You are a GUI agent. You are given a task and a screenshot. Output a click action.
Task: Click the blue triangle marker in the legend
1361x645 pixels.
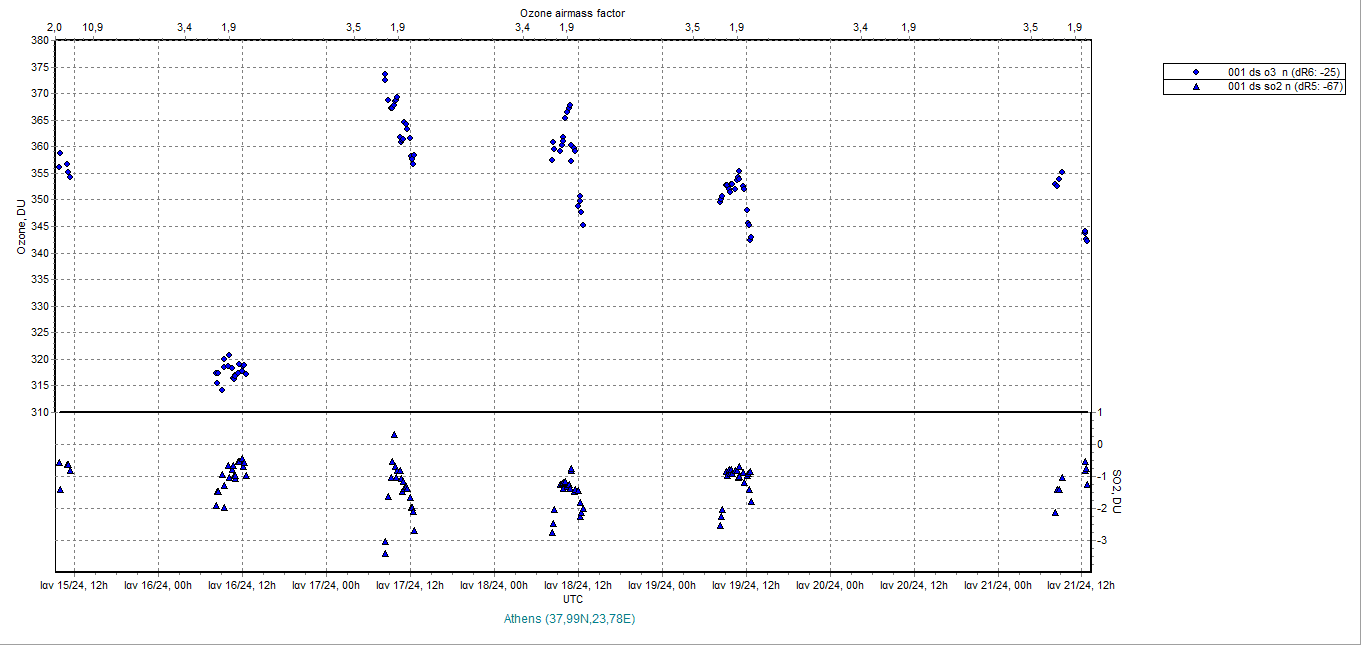click(x=1196, y=87)
